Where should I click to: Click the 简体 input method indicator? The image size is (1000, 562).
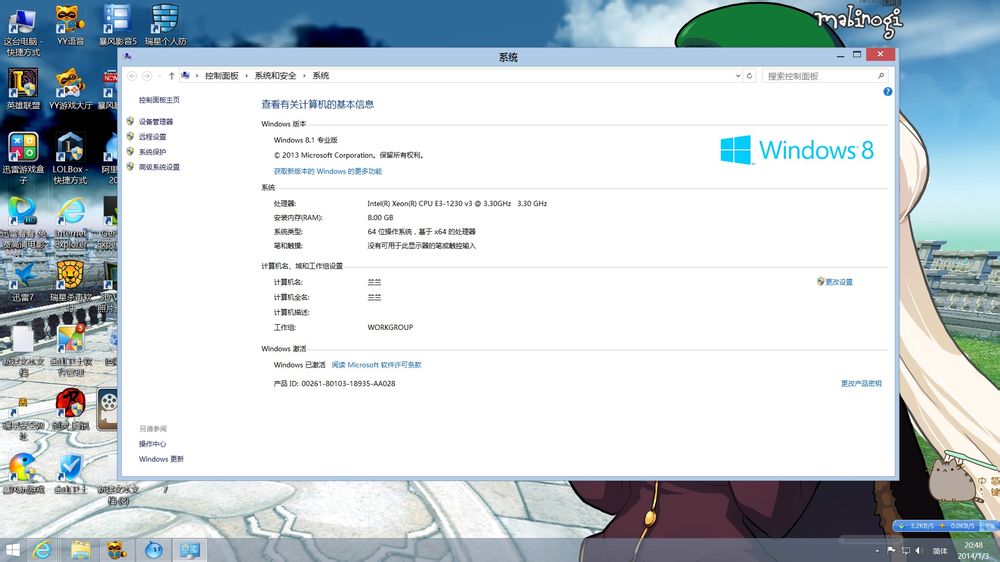tap(940, 551)
